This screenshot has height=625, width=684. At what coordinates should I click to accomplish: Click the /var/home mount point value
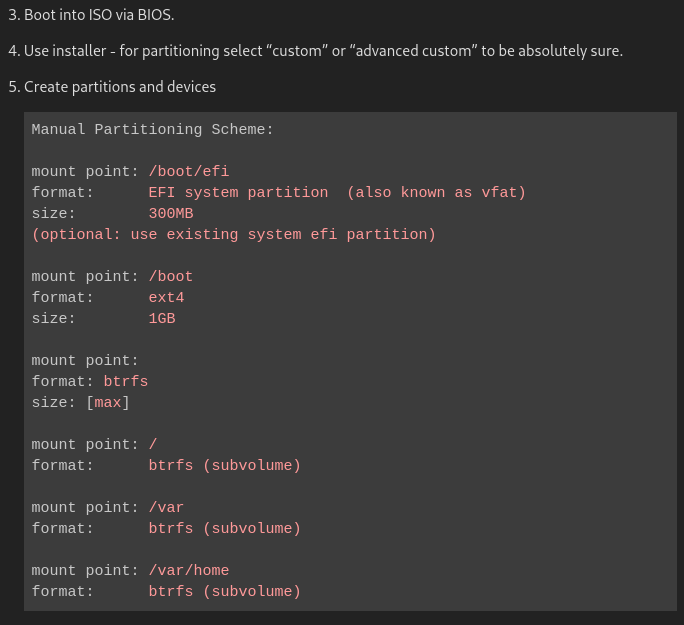[189, 570]
